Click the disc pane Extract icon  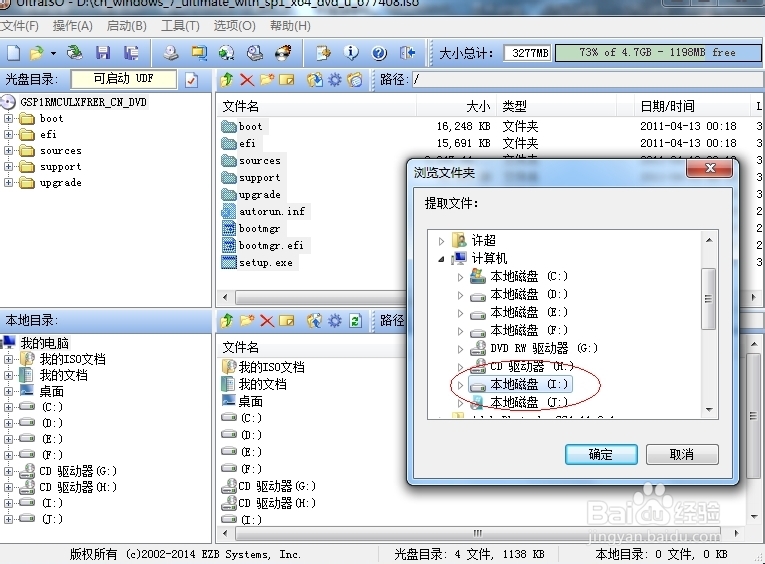[315, 80]
